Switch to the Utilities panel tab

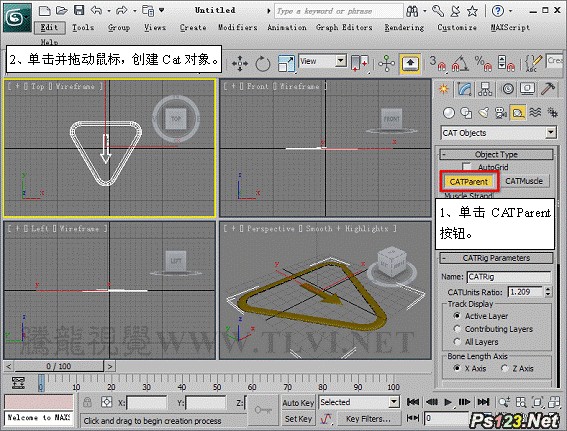[x=548, y=89]
